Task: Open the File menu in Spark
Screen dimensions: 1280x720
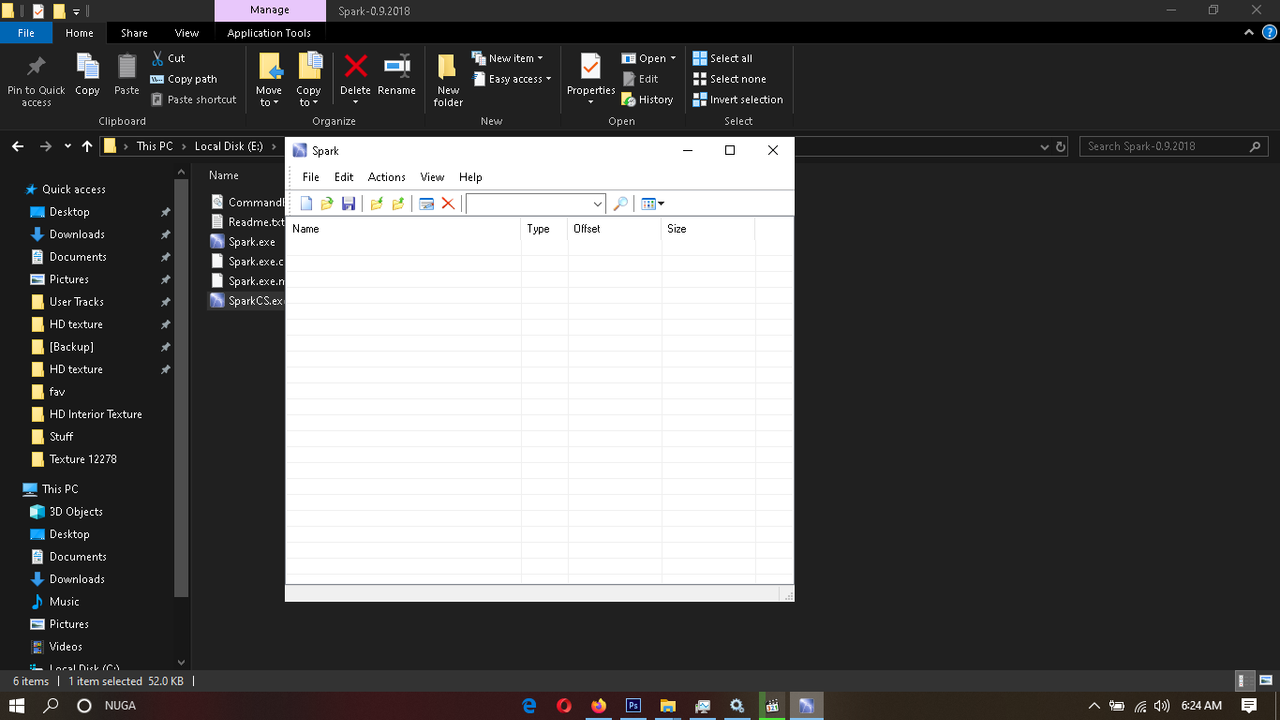Action: [311, 177]
